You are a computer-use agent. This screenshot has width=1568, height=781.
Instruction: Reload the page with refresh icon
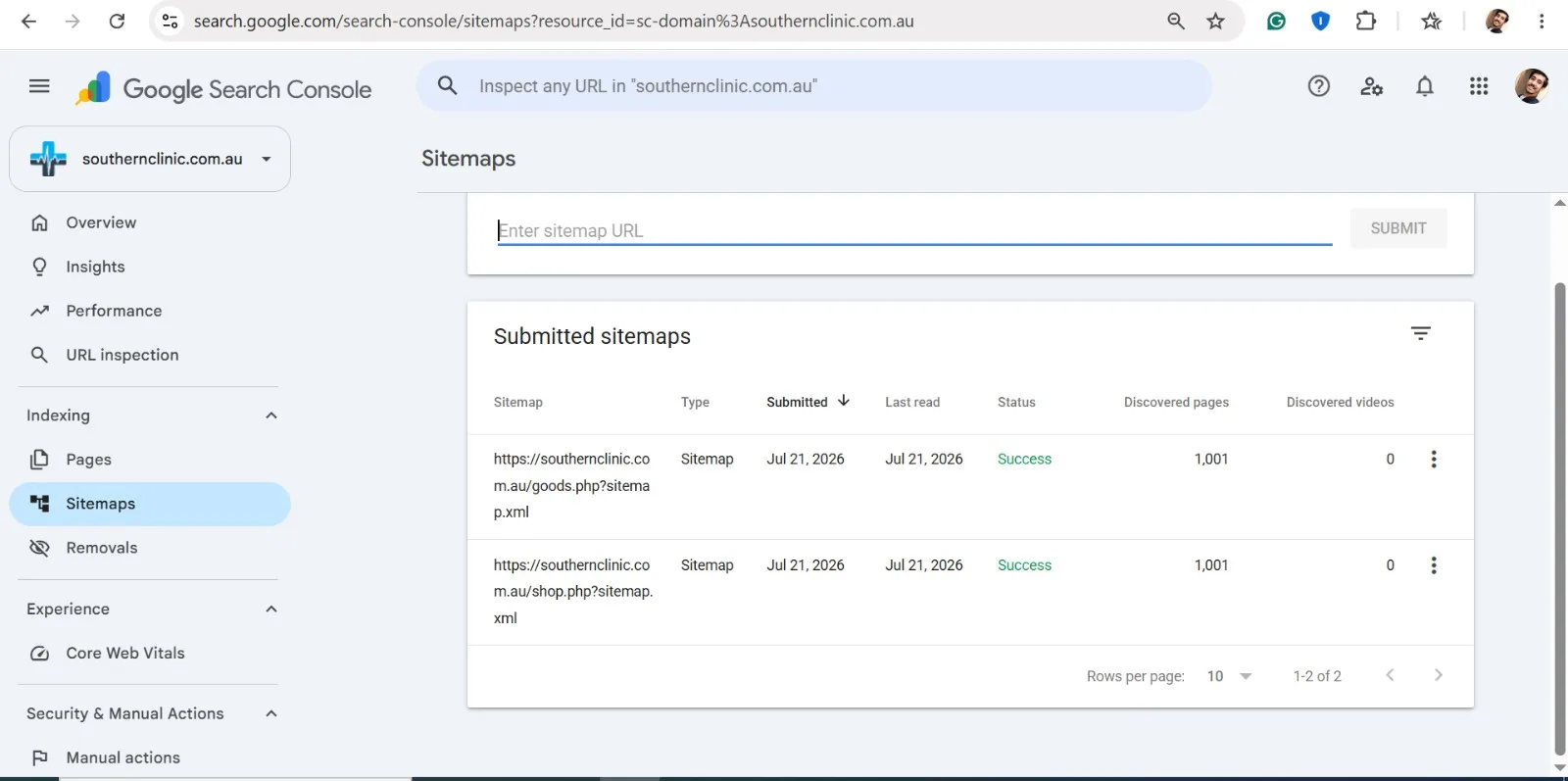click(x=117, y=21)
